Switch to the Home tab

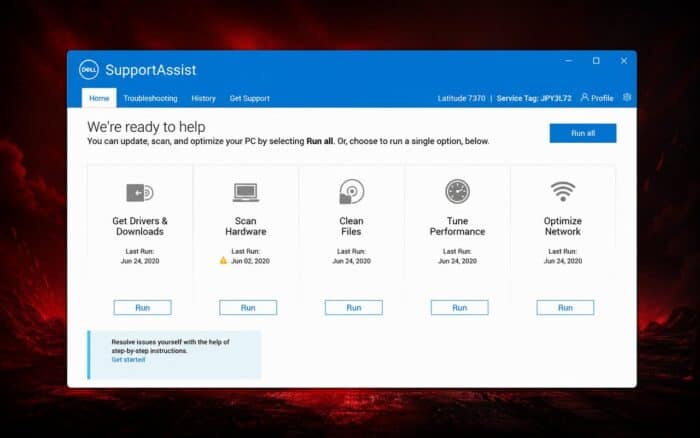[99, 98]
